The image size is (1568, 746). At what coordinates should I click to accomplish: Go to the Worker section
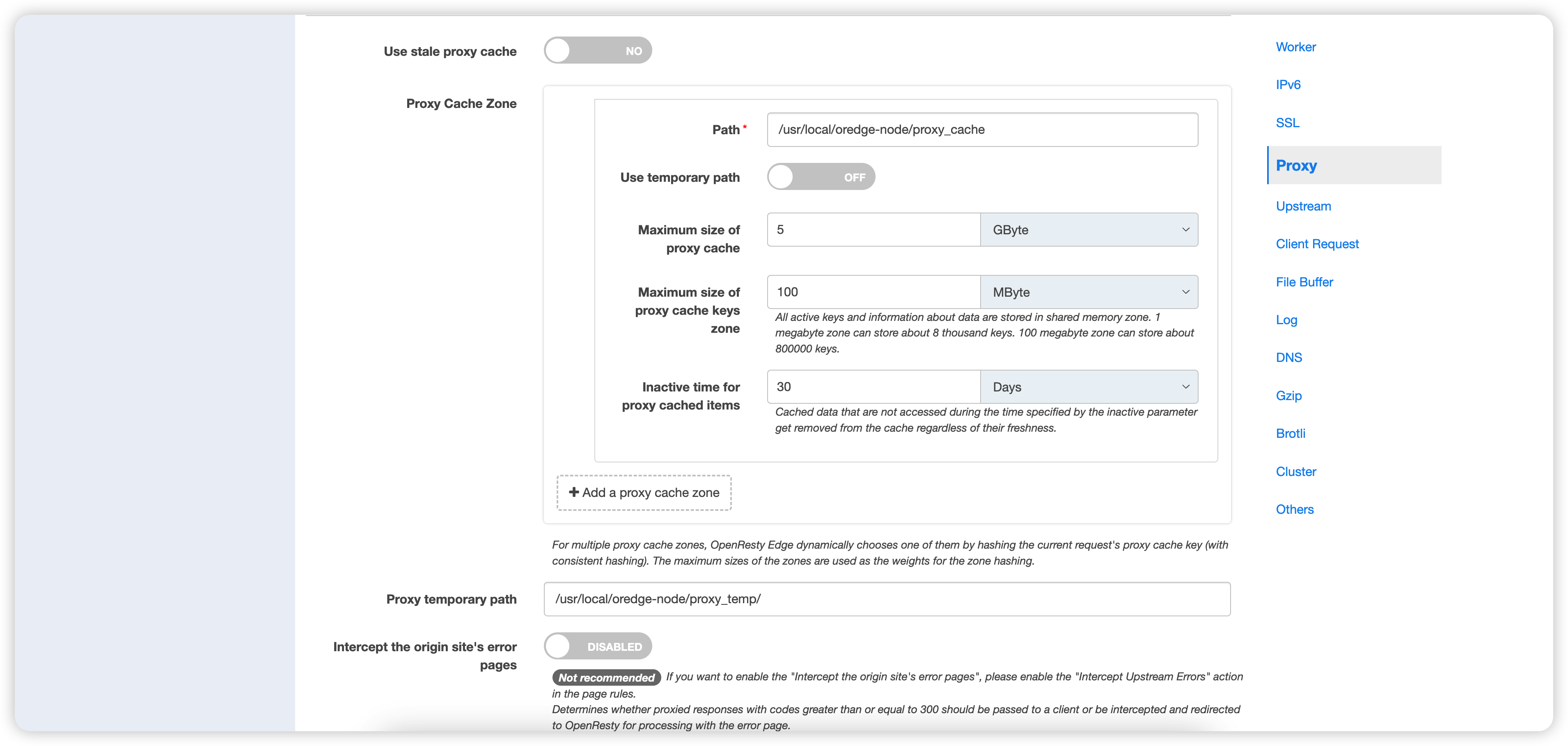coord(1296,47)
